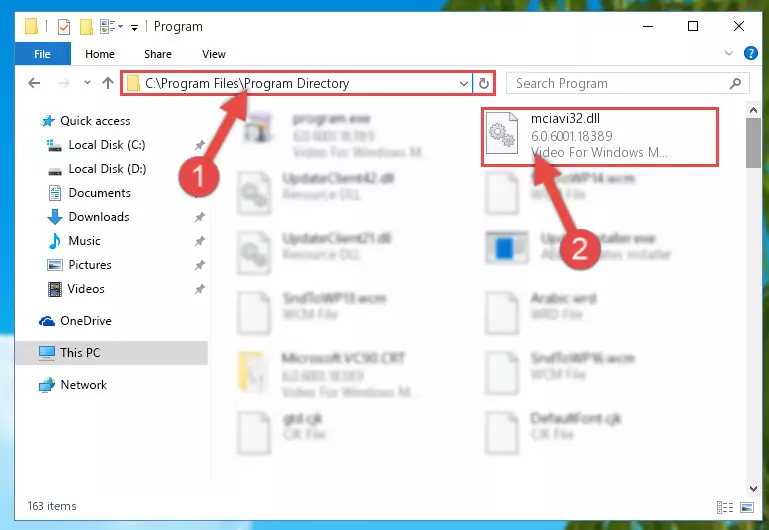Click the mciavi32.dll gear file icon
The height and width of the screenshot is (530, 769).
pyautogui.click(x=502, y=133)
